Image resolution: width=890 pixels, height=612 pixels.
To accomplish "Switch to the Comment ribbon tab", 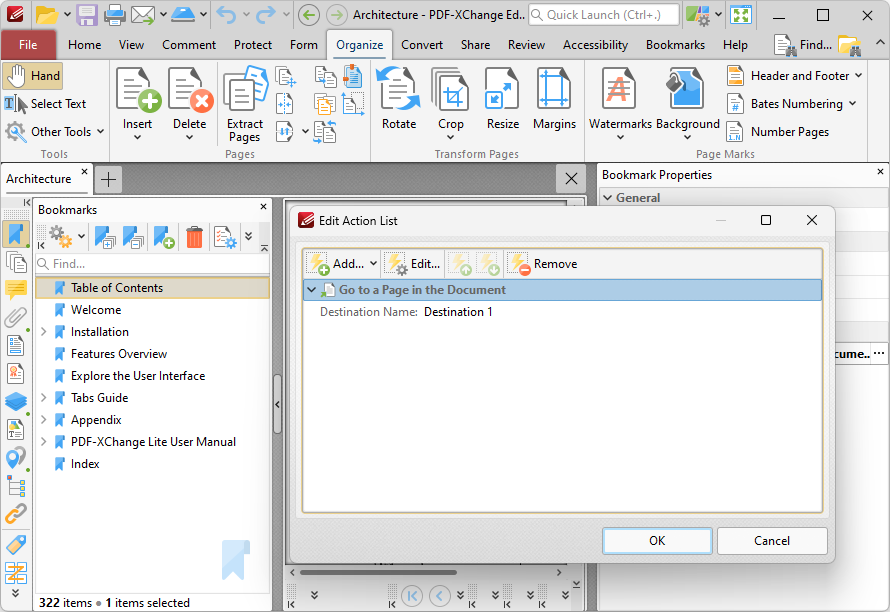I will coord(189,45).
